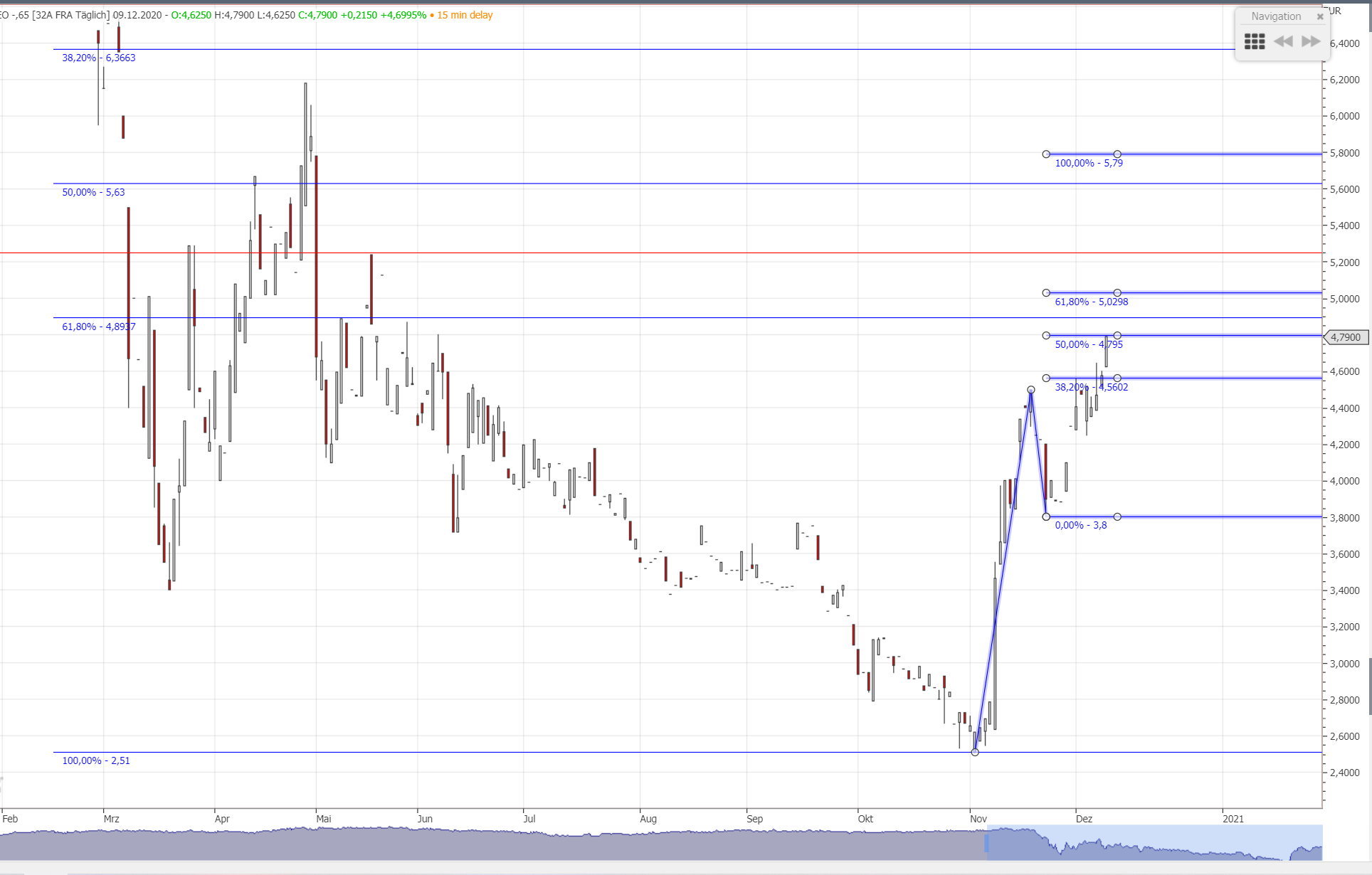
Task: Click the 50,00% - 5,63 retracement label
Action: (93, 193)
